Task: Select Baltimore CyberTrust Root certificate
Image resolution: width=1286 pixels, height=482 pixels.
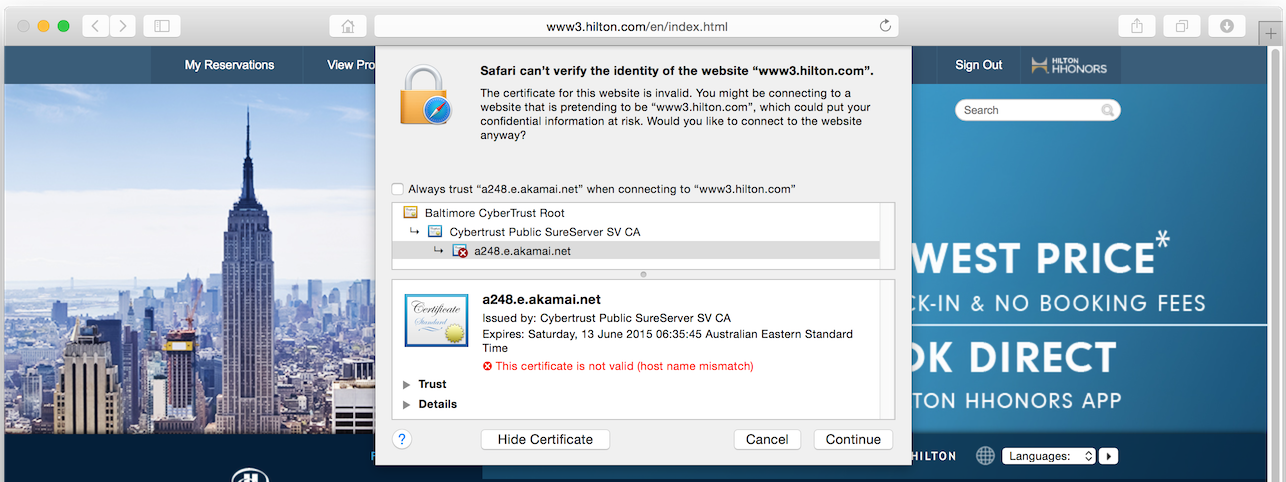Action: [635, 213]
